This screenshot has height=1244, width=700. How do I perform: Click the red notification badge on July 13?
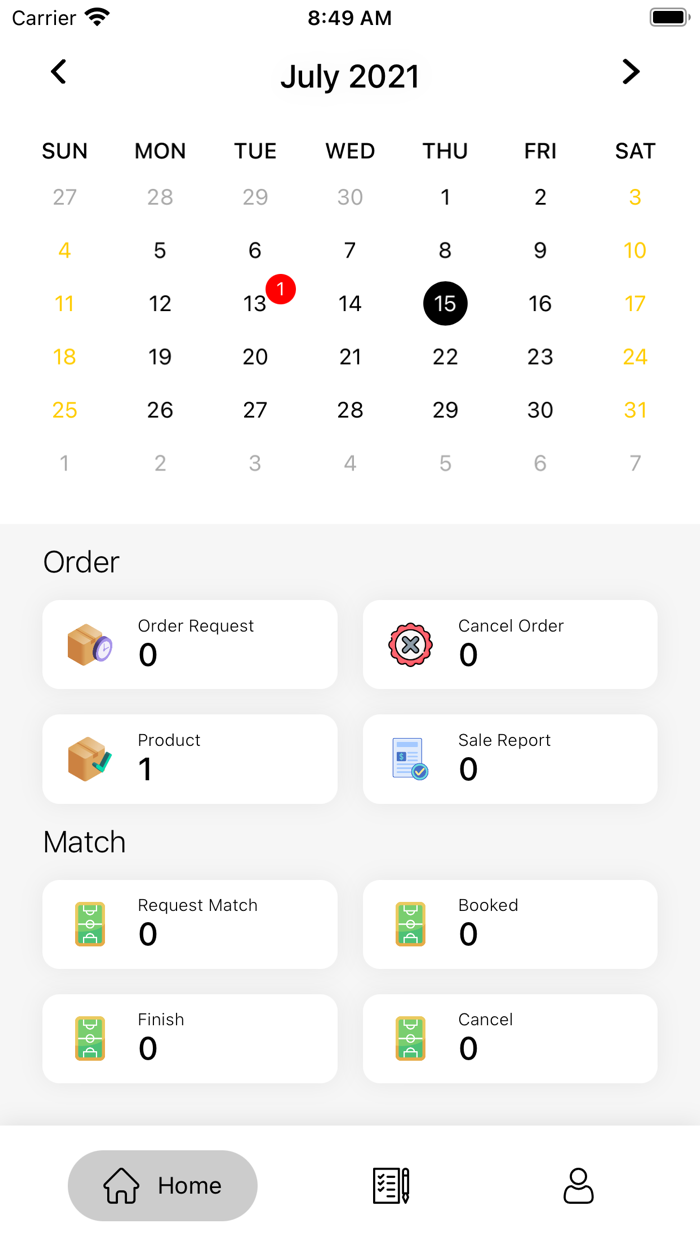pyautogui.click(x=280, y=289)
